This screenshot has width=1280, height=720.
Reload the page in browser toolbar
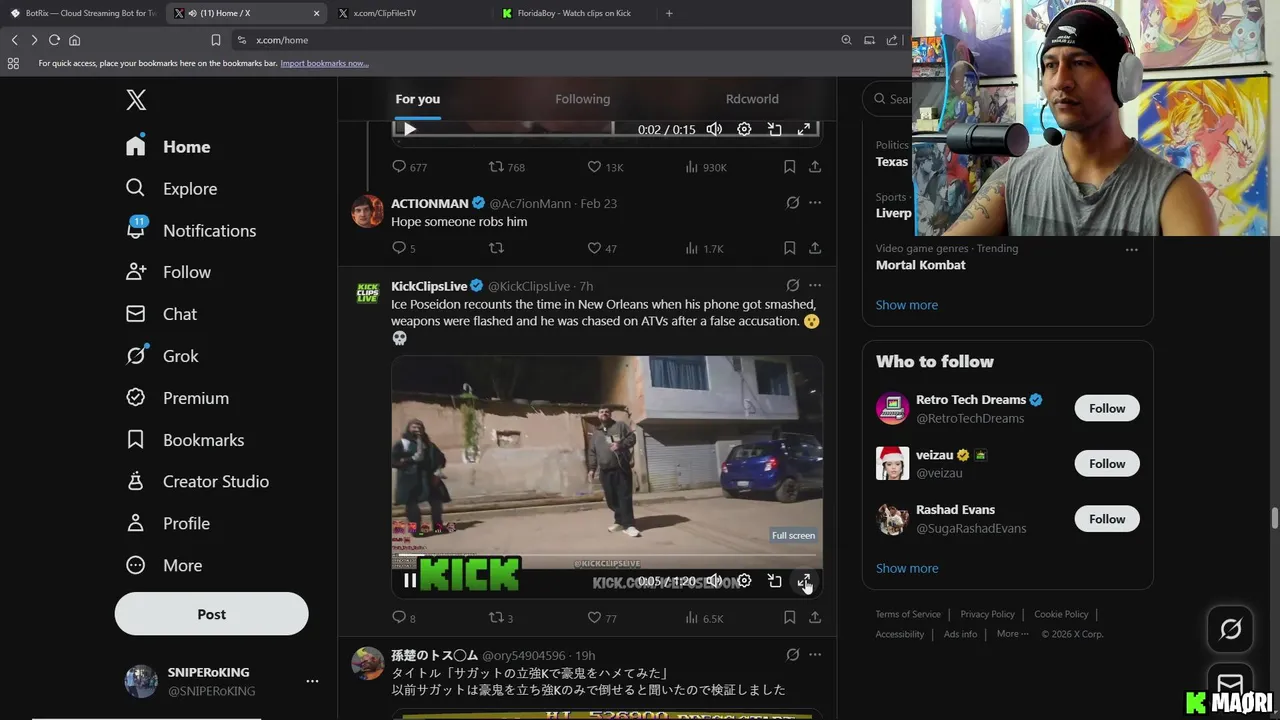click(x=54, y=40)
